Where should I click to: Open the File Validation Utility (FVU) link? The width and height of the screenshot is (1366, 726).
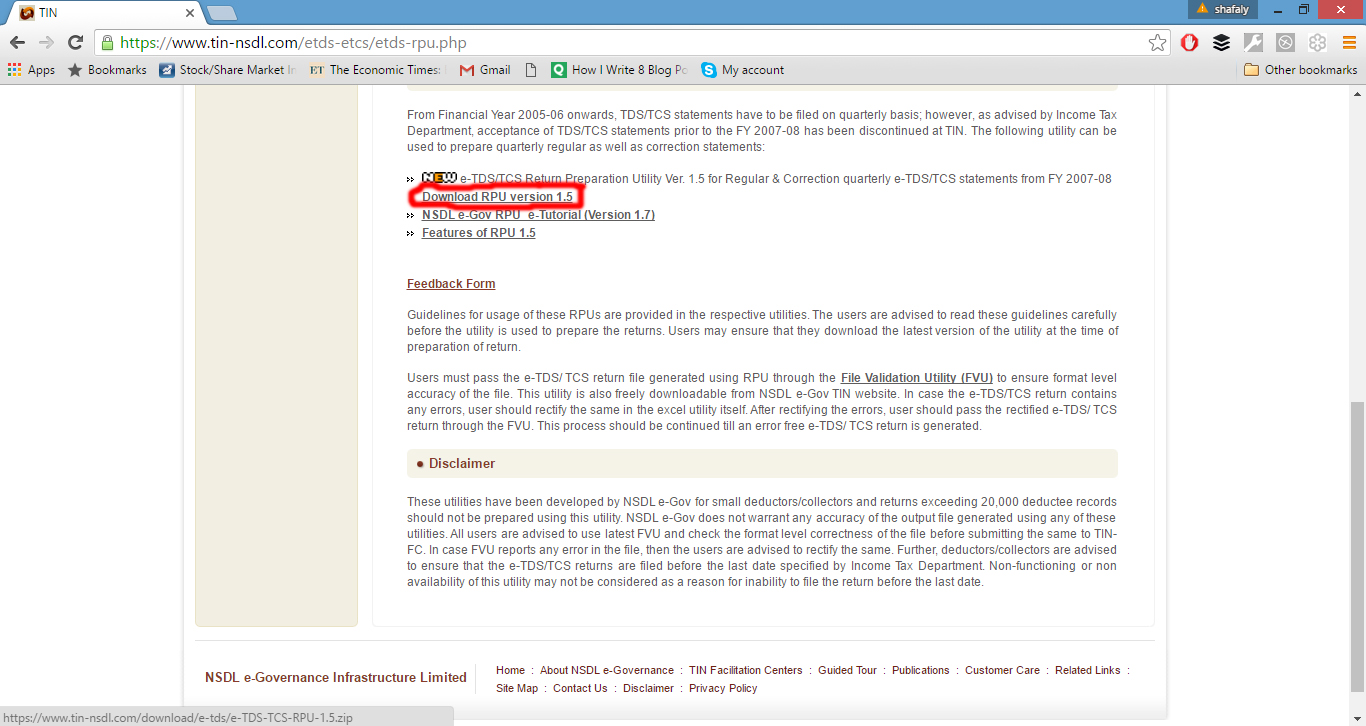917,378
